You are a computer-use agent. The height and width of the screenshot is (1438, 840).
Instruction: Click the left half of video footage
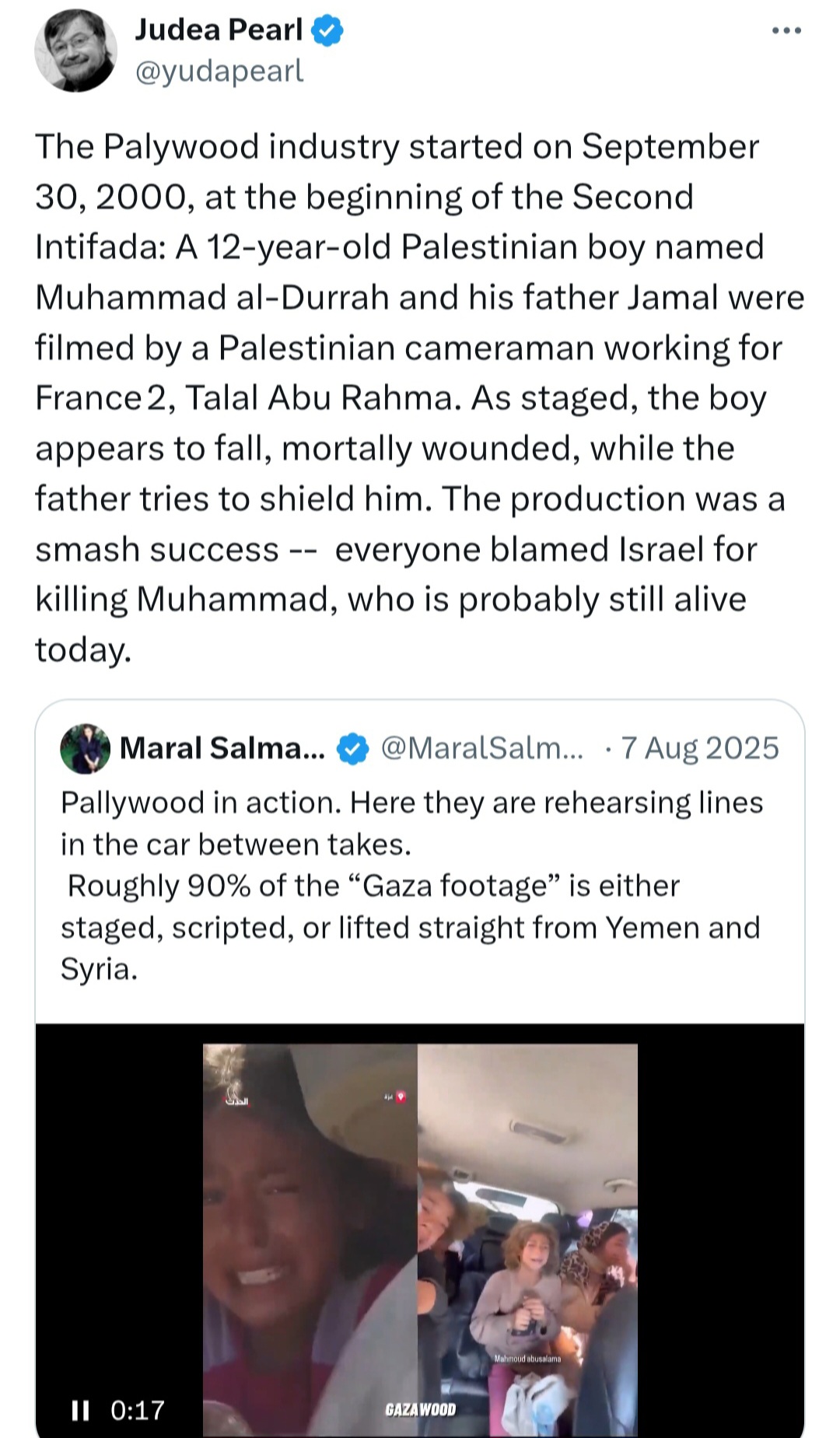click(310, 1240)
